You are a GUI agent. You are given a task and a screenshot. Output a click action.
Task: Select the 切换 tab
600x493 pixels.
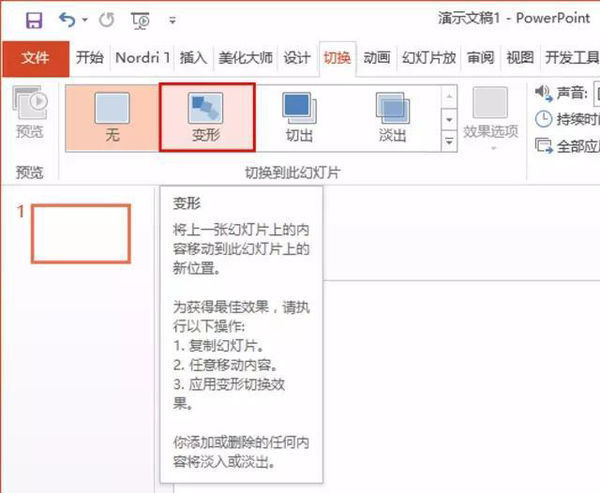pyautogui.click(x=337, y=58)
